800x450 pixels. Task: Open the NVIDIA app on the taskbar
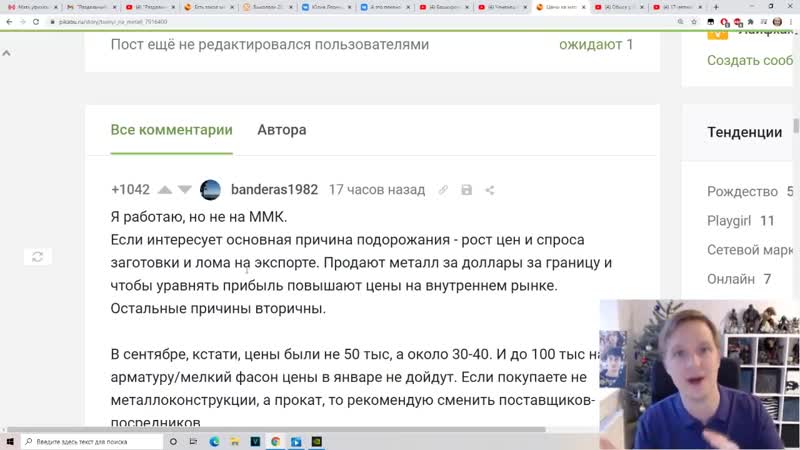point(316,441)
